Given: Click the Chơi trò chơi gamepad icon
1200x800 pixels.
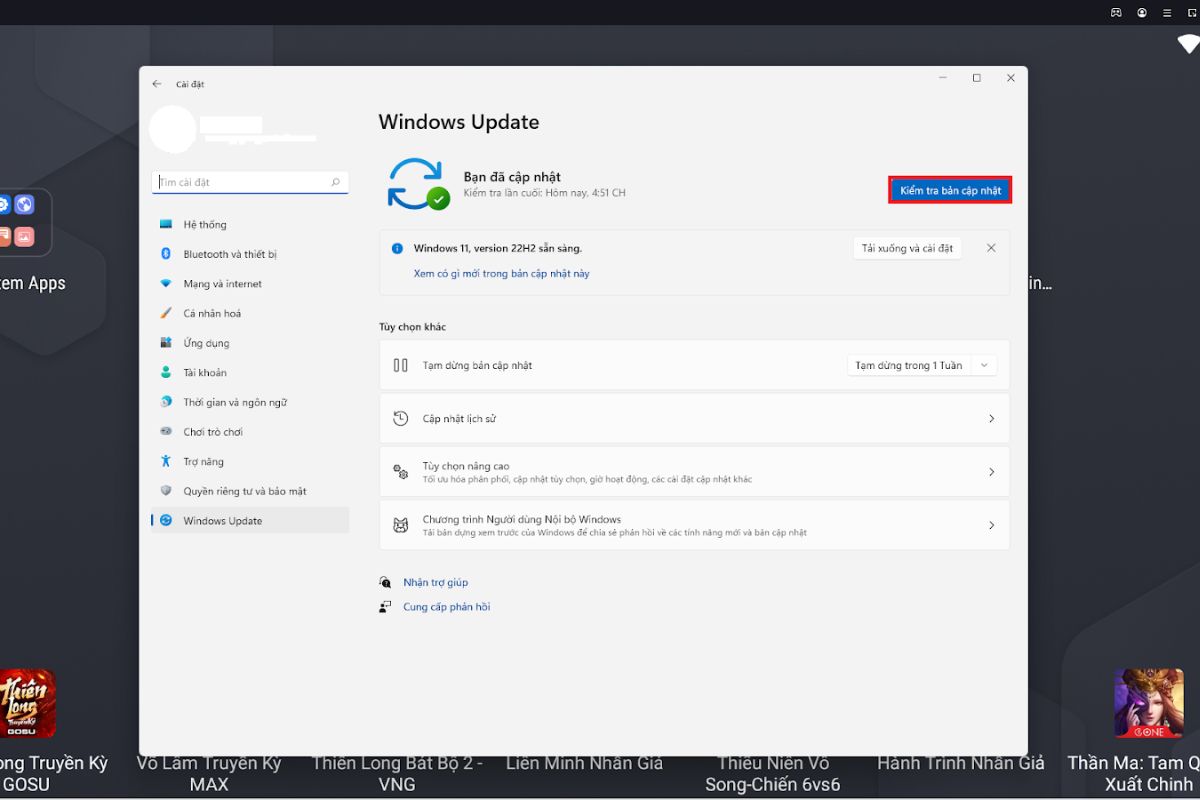Looking at the screenshot, I should 166,432.
